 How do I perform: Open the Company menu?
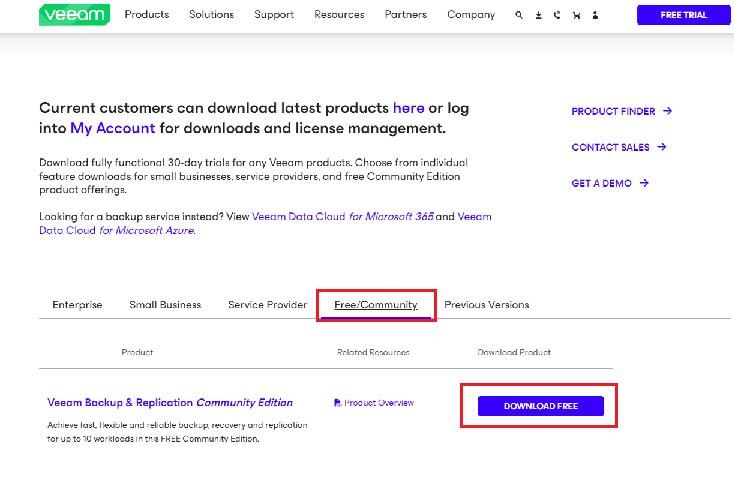(471, 15)
